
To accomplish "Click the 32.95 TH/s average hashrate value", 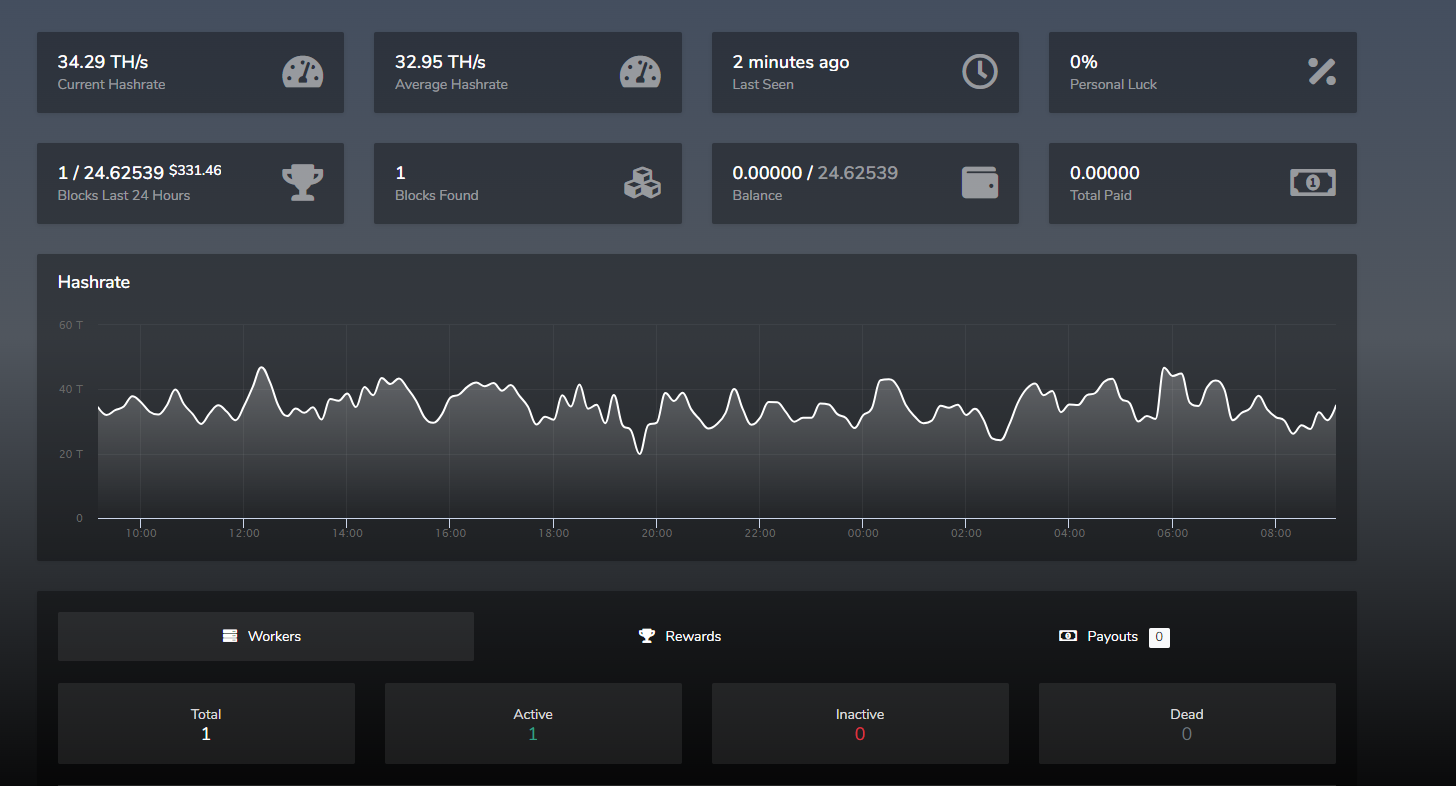I will 440,62.
